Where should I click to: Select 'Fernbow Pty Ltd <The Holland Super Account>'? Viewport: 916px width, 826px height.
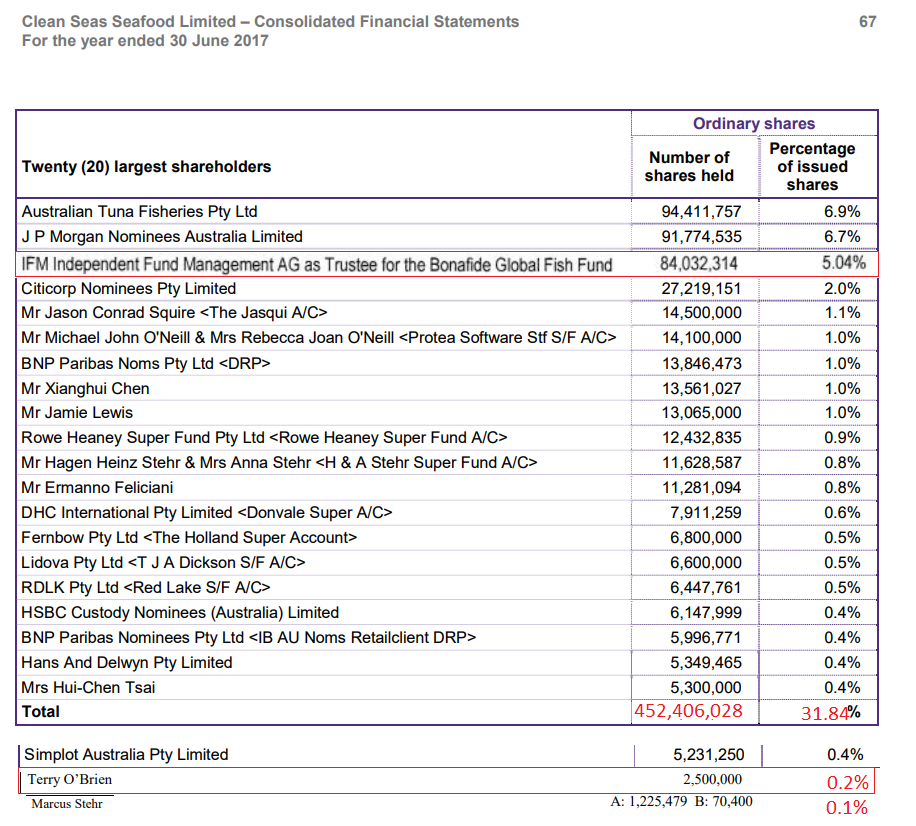point(189,537)
